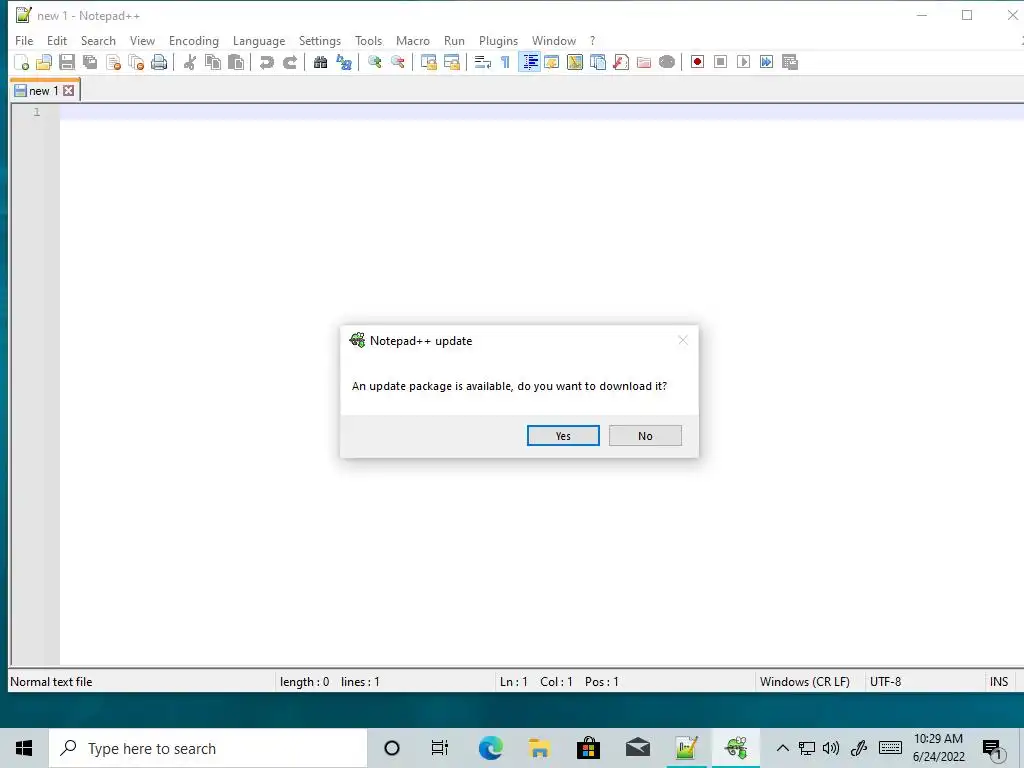Open Replace toolbar icon

344,62
